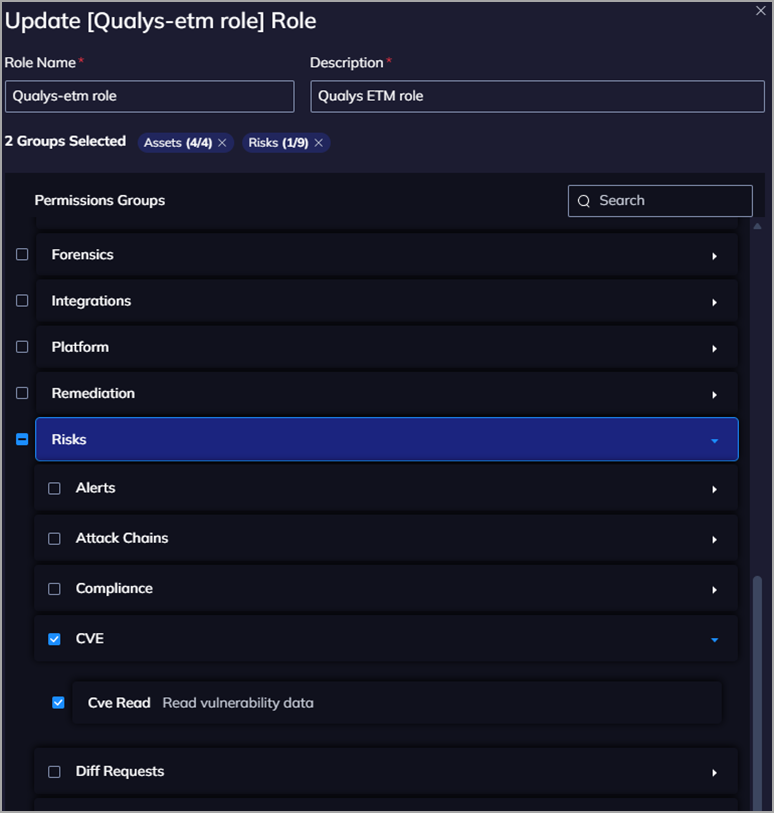Enable the Attack Chains checkbox
Image resolution: width=774 pixels, height=813 pixels.
tap(55, 539)
